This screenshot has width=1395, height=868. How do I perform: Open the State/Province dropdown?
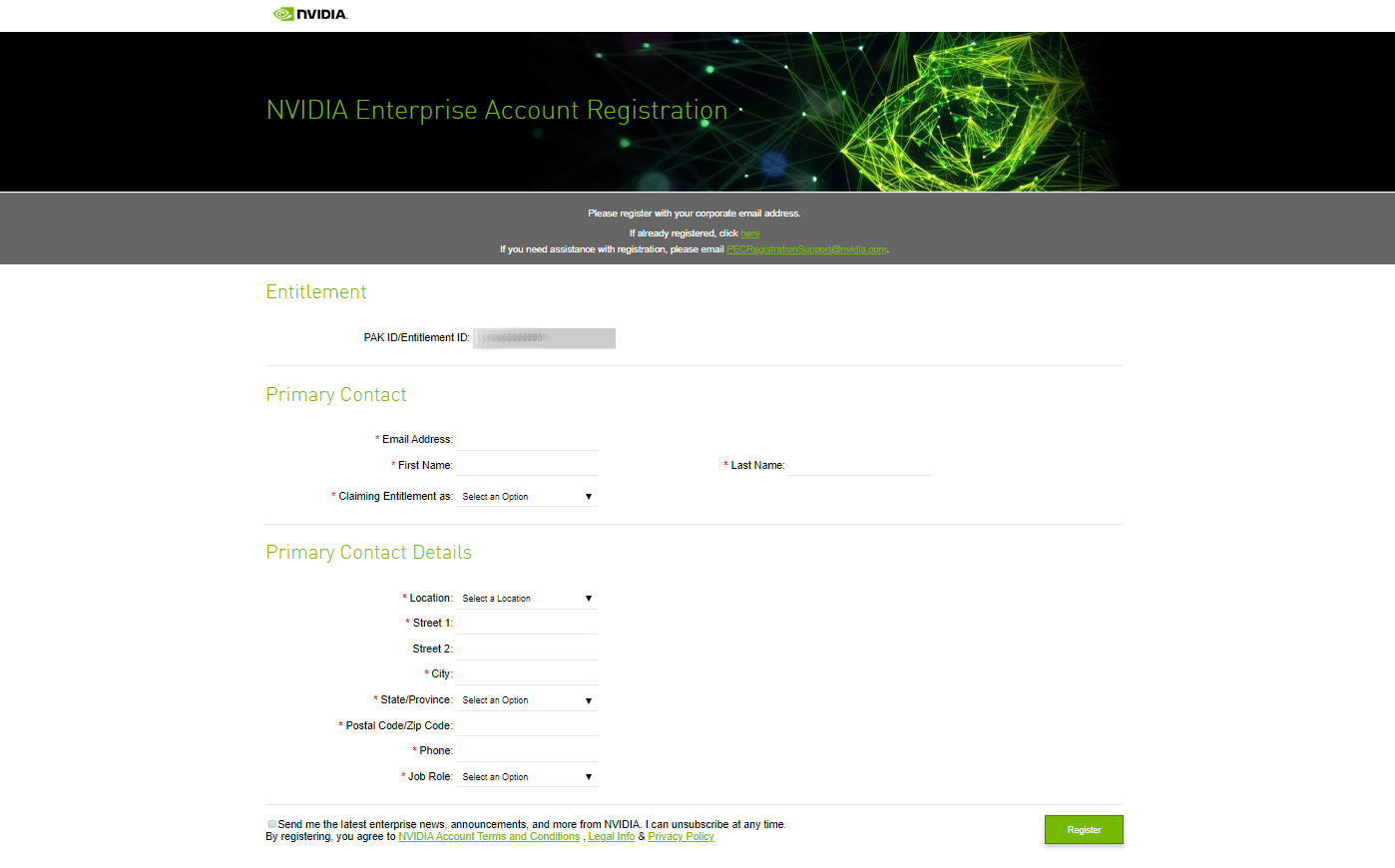coord(526,700)
